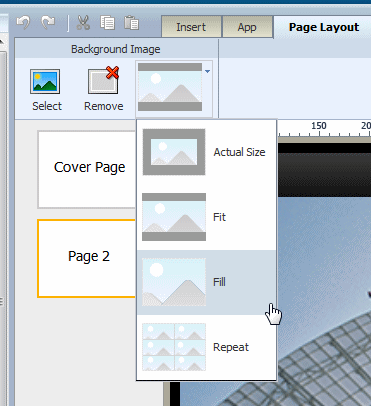
Task: Choose Fill background option
Action: point(207,282)
